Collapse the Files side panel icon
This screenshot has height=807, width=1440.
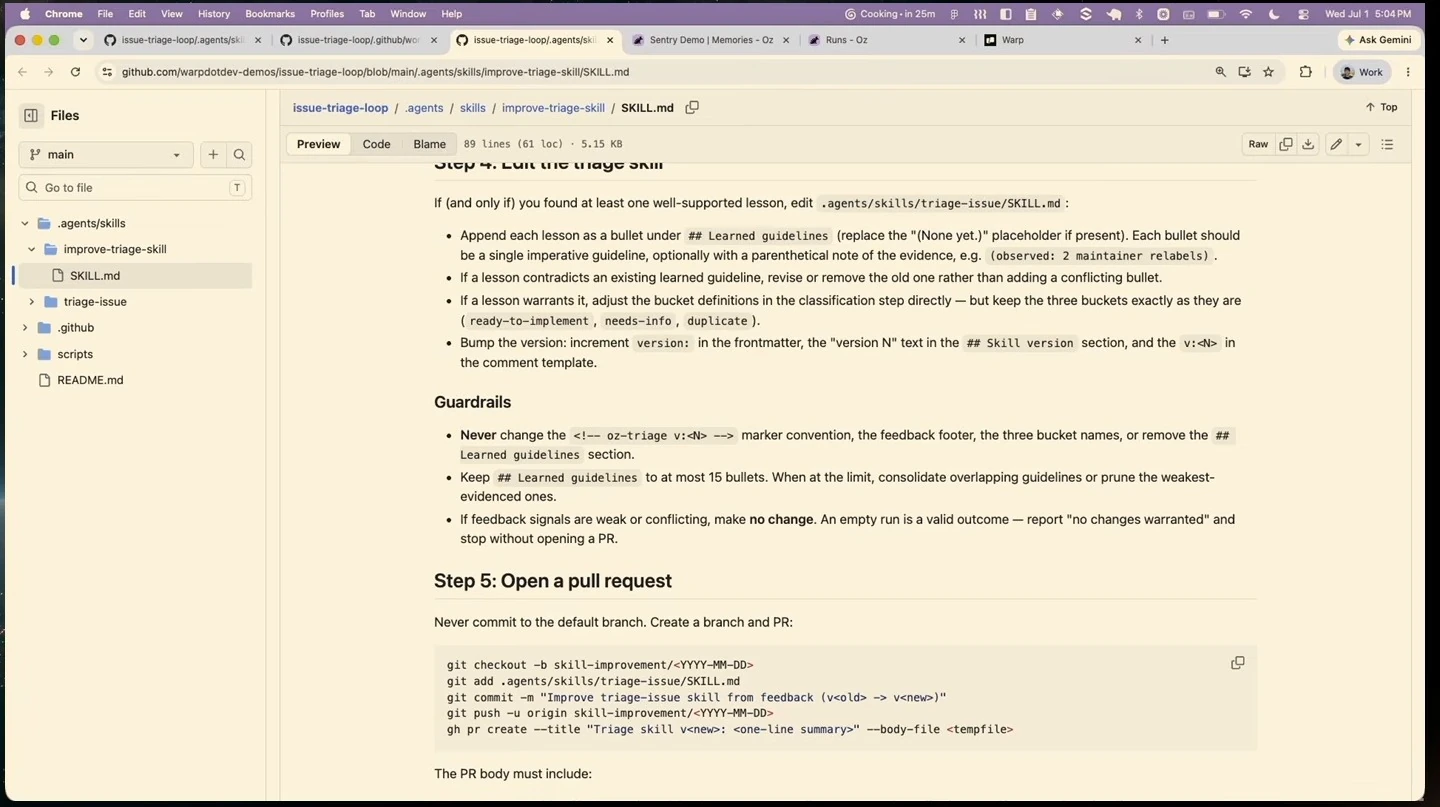[x=31, y=115]
